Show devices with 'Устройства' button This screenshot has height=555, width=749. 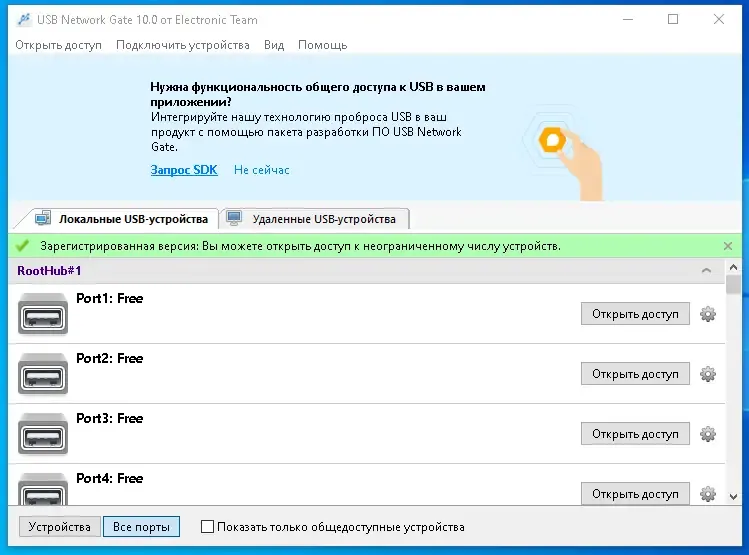tap(60, 526)
